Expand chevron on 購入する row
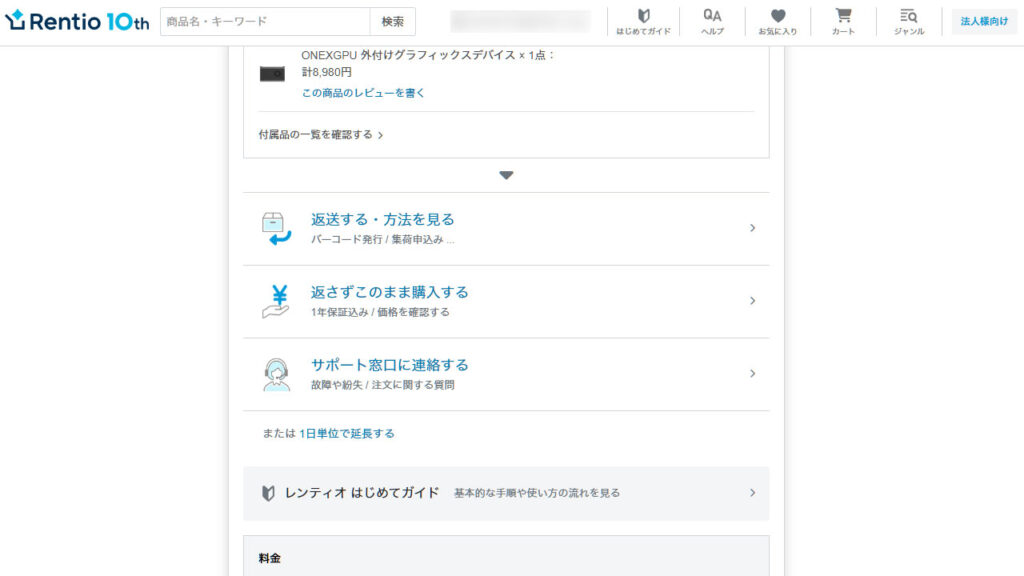This screenshot has height=576, width=1024. pos(752,301)
